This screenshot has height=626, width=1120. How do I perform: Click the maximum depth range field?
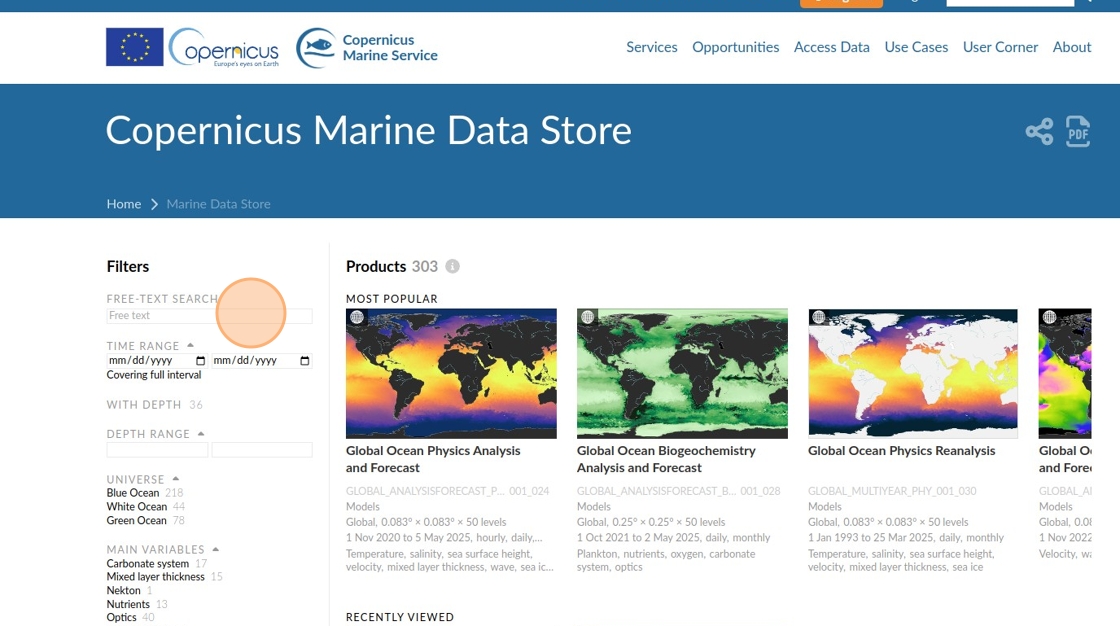[x=262, y=450]
